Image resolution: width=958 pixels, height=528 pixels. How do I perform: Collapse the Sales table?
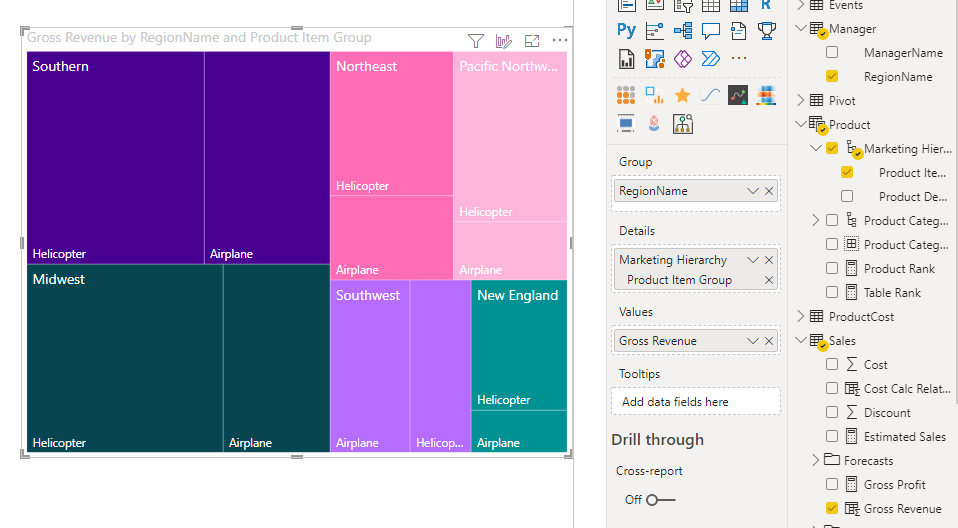pyautogui.click(x=801, y=341)
